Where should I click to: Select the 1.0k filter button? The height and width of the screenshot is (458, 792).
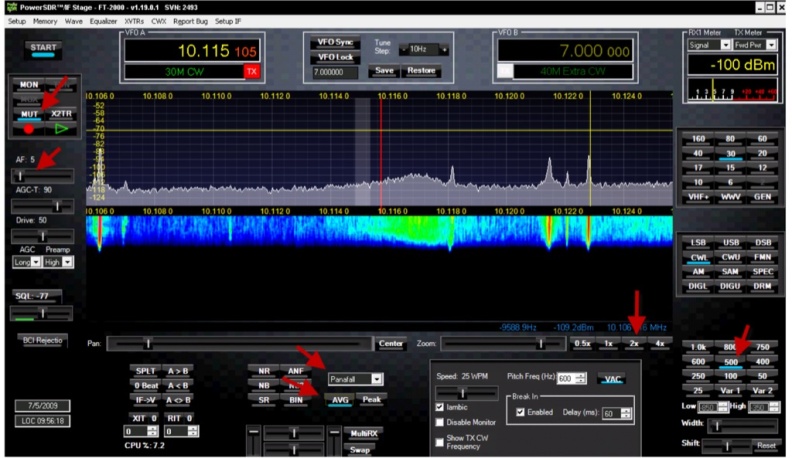point(698,347)
